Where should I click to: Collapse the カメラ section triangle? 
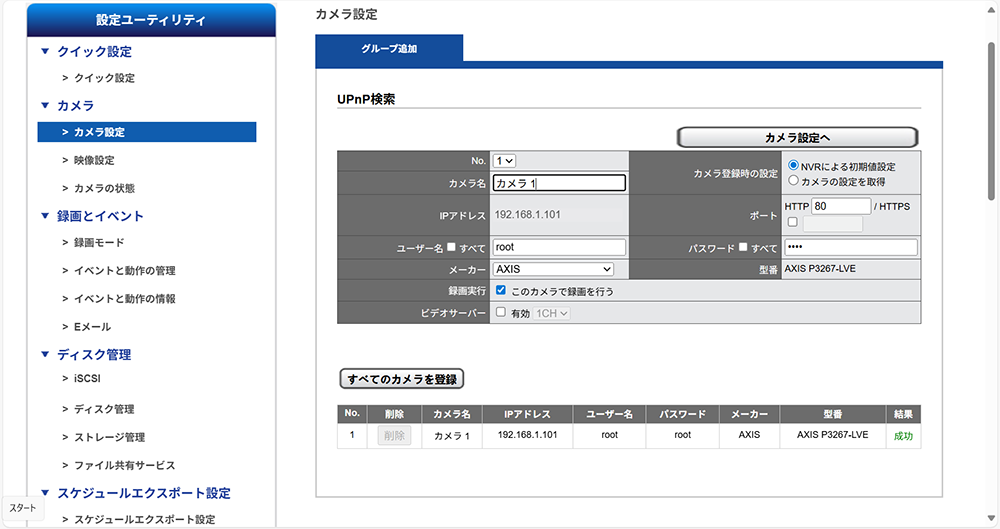point(45,105)
